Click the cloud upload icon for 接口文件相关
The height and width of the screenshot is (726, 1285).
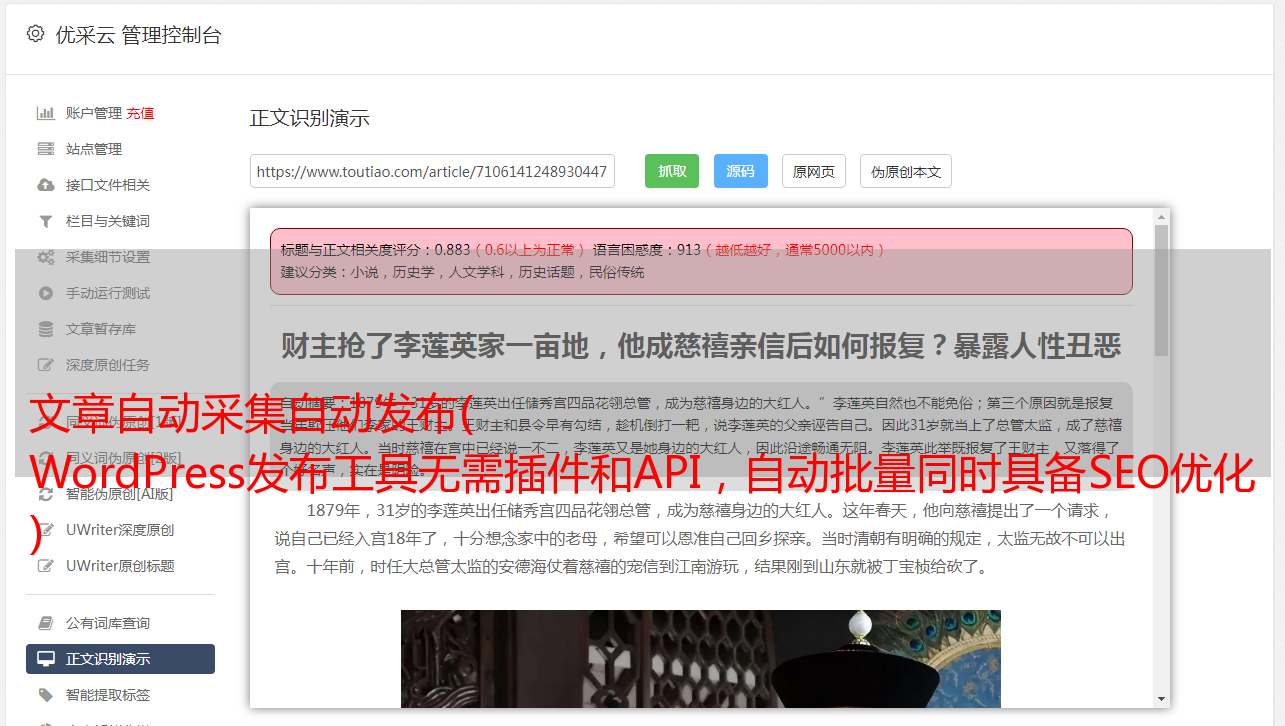[45, 185]
